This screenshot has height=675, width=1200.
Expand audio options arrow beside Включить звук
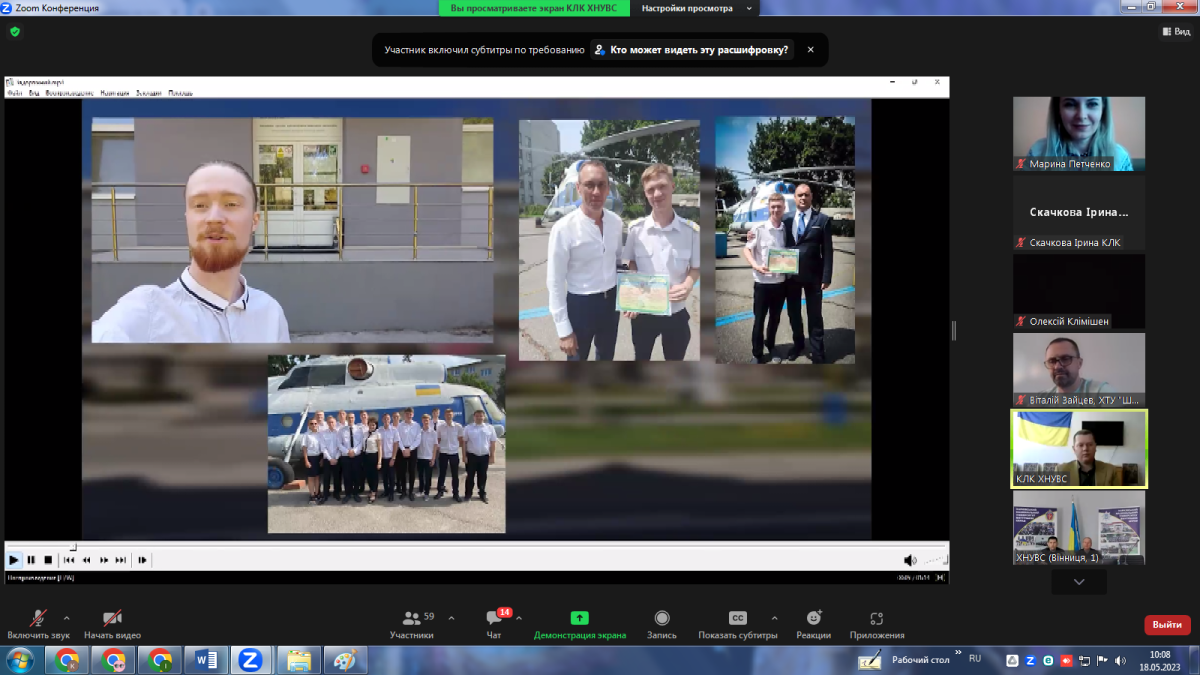(67, 618)
